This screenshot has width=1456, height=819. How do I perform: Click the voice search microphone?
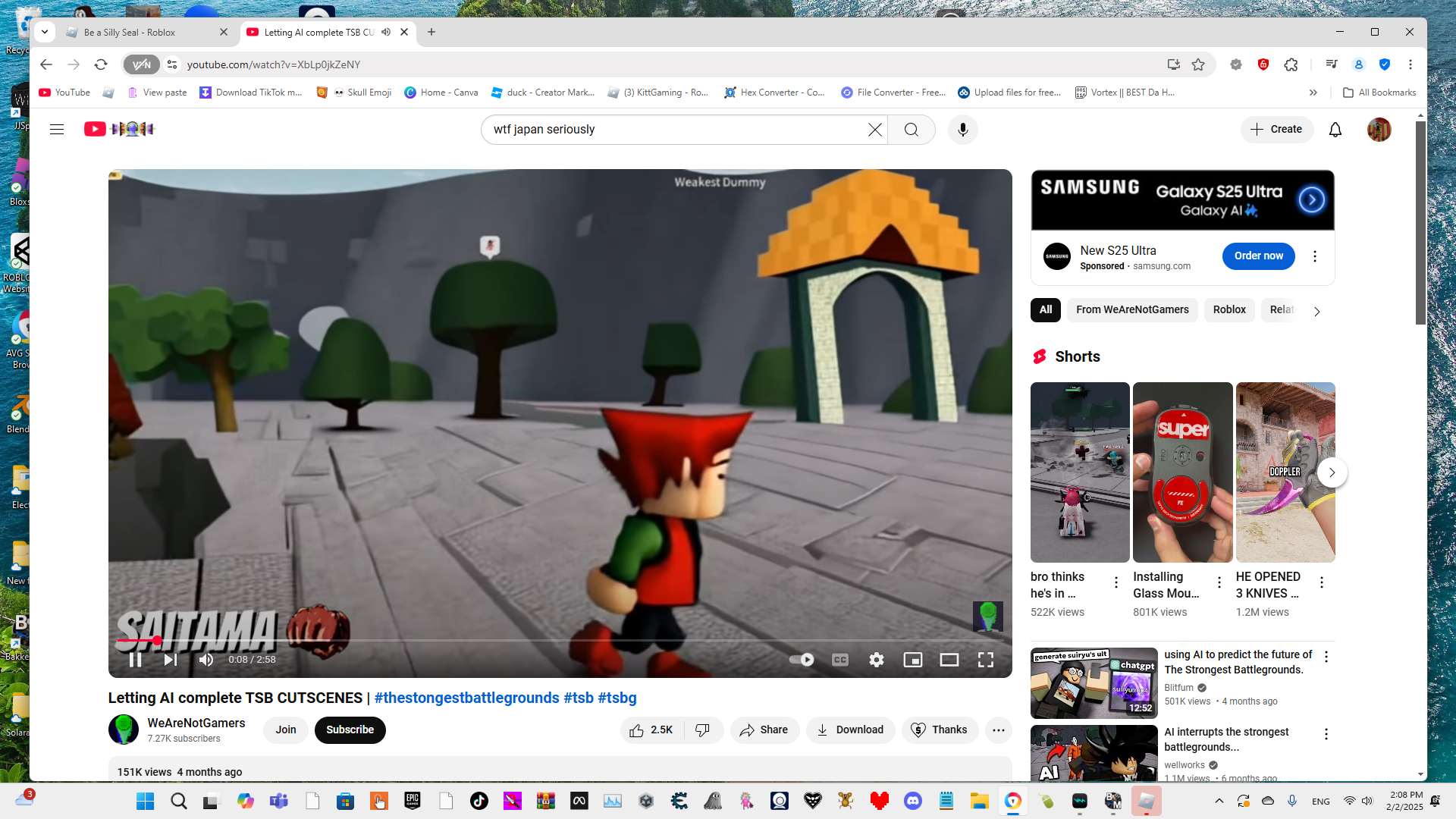962,130
